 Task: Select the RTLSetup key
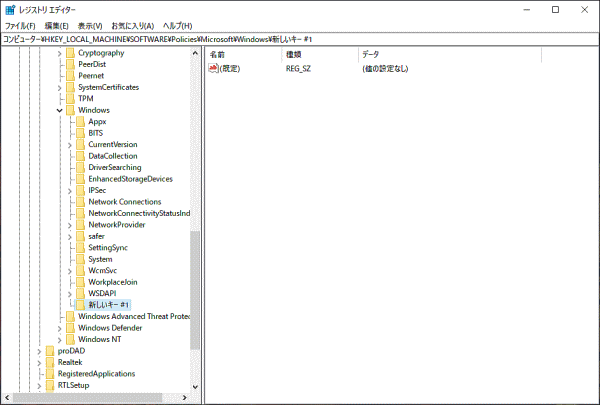(73, 385)
